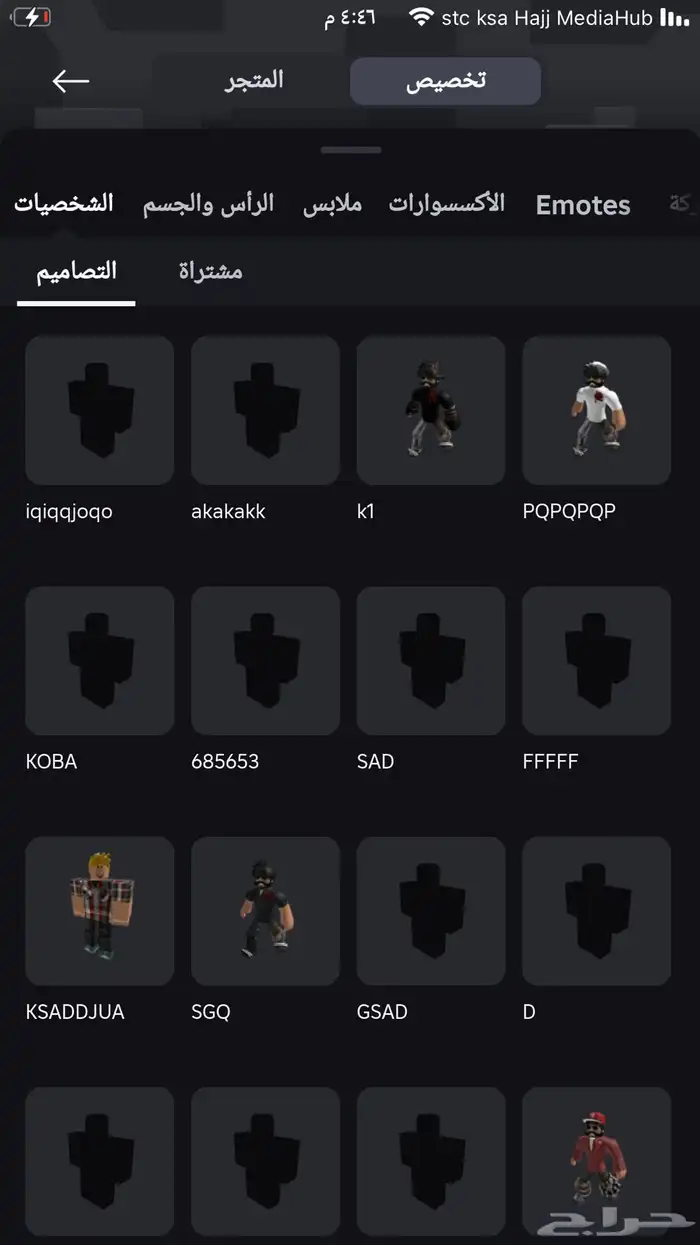Pick the FFFFF outfit slot
This screenshot has width=700, height=1245.
tap(596, 661)
